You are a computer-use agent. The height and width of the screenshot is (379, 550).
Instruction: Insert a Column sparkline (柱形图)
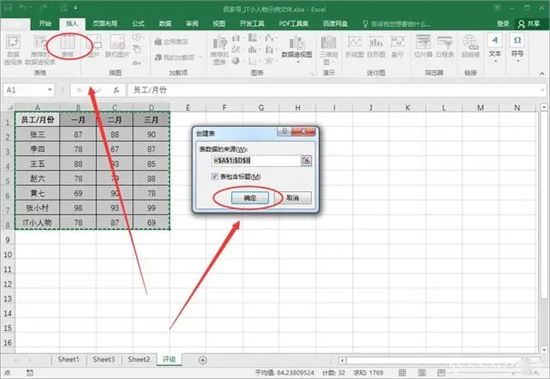[x=376, y=46]
